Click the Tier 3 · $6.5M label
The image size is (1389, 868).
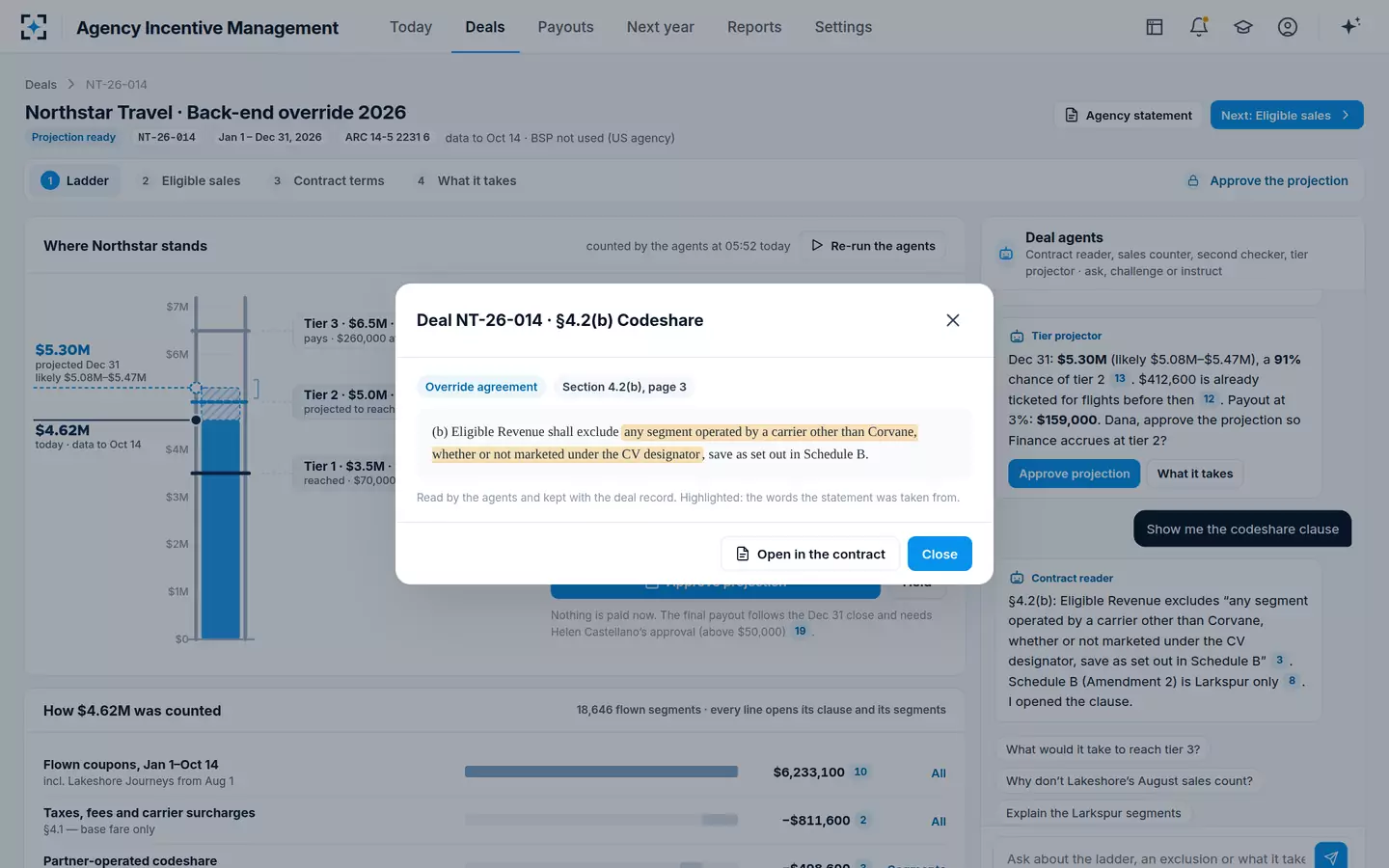coord(347,323)
